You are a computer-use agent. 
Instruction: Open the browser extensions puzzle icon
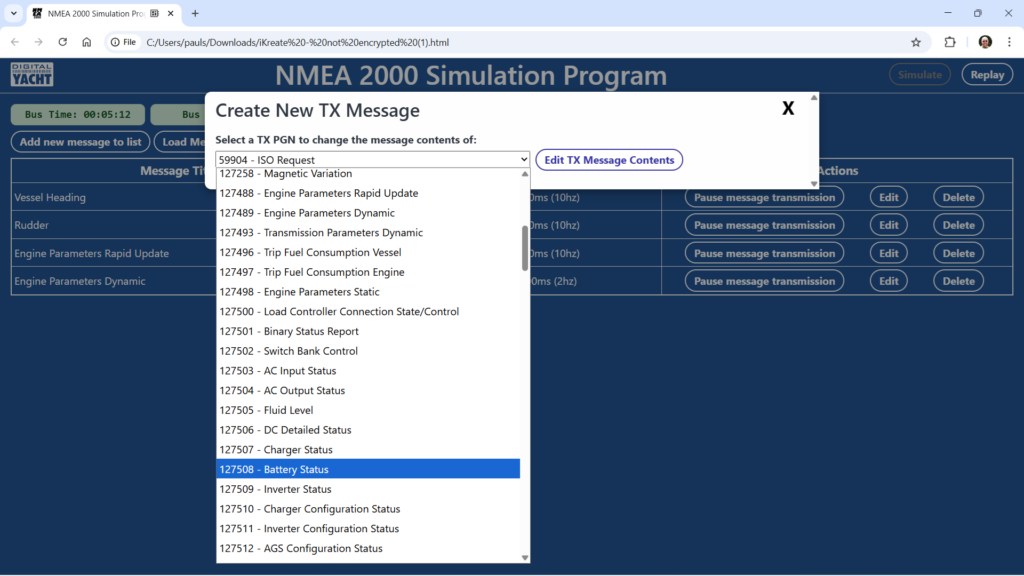point(950,42)
